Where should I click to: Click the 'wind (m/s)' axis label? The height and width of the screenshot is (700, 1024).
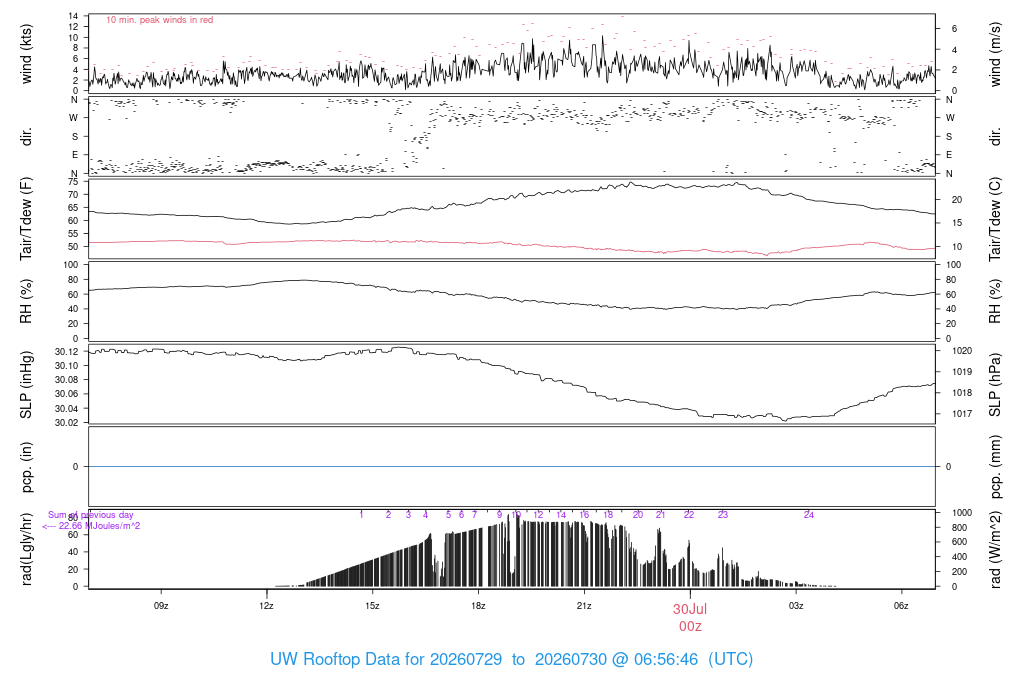(x=995, y=54)
